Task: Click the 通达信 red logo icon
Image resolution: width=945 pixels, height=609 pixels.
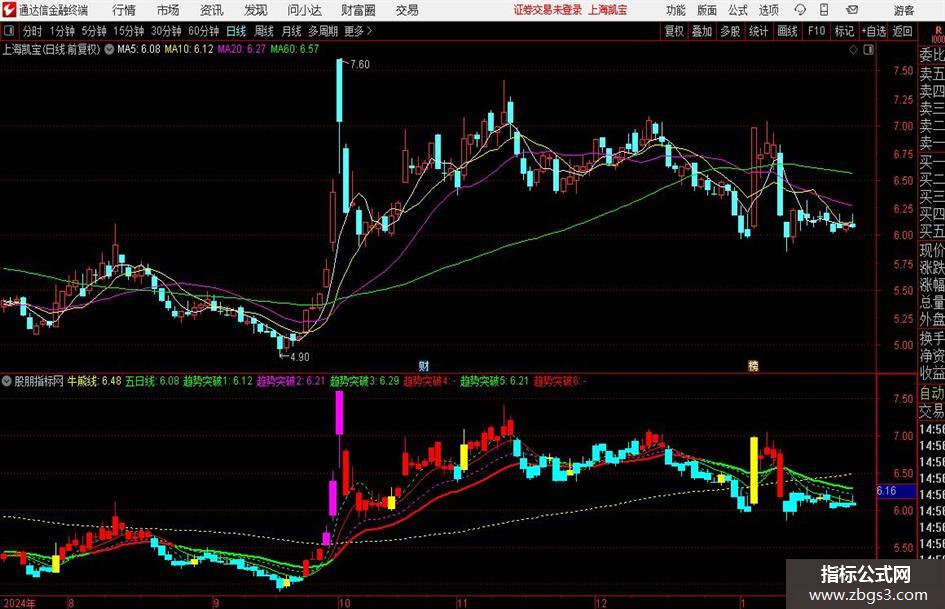Action: [8, 10]
